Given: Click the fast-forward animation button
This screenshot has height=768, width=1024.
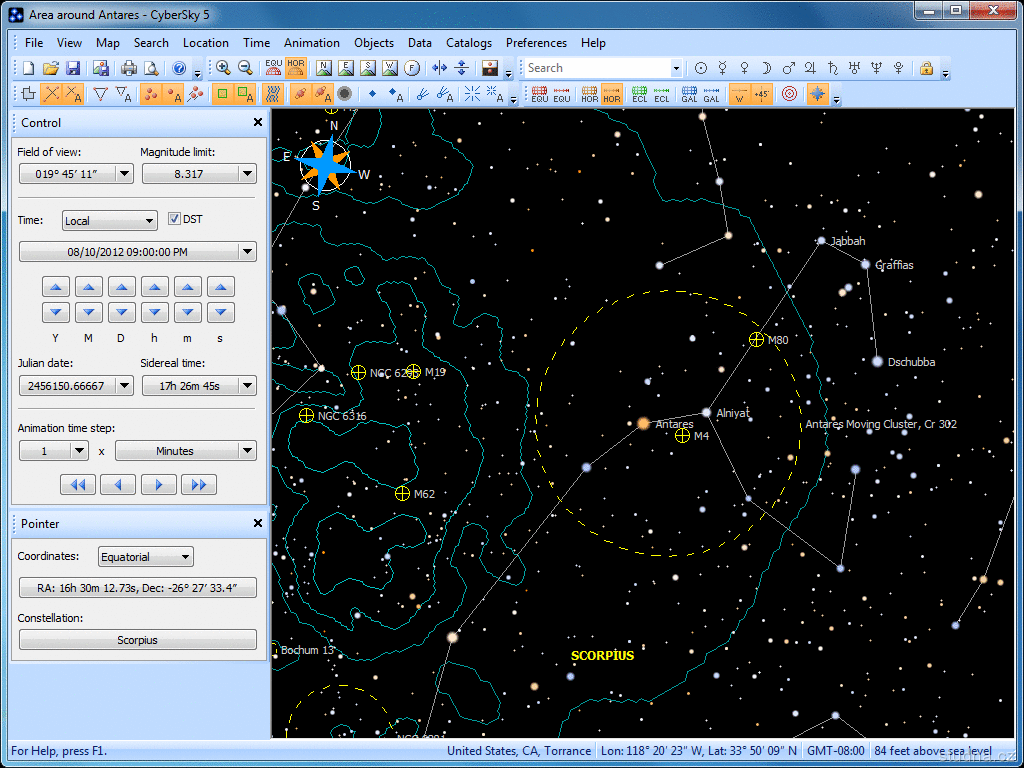Looking at the screenshot, I should [198, 485].
